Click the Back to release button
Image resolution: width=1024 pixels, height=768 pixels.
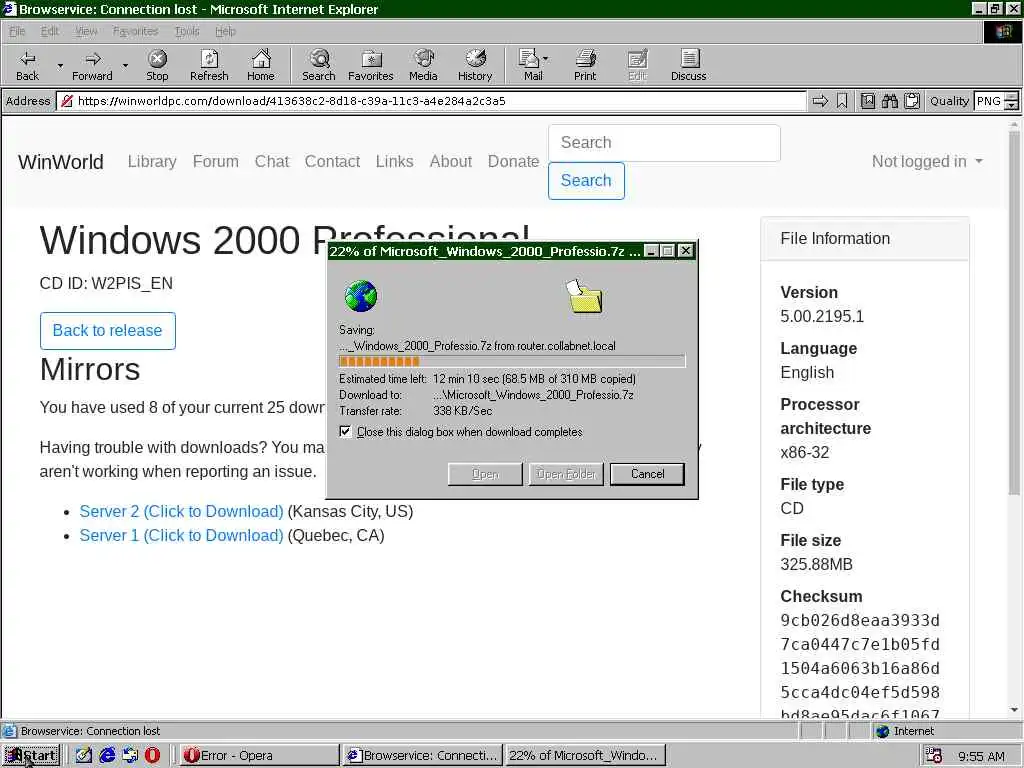click(108, 330)
